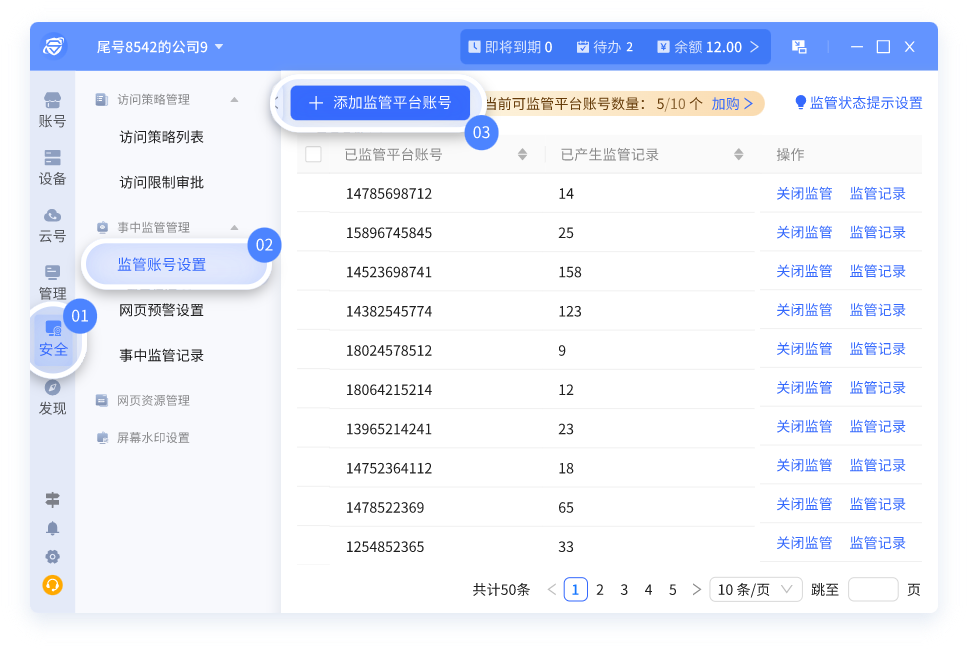Open the 10 条/页 page size dropdown
Screen dimensions: 968x651
tap(755, 590)
